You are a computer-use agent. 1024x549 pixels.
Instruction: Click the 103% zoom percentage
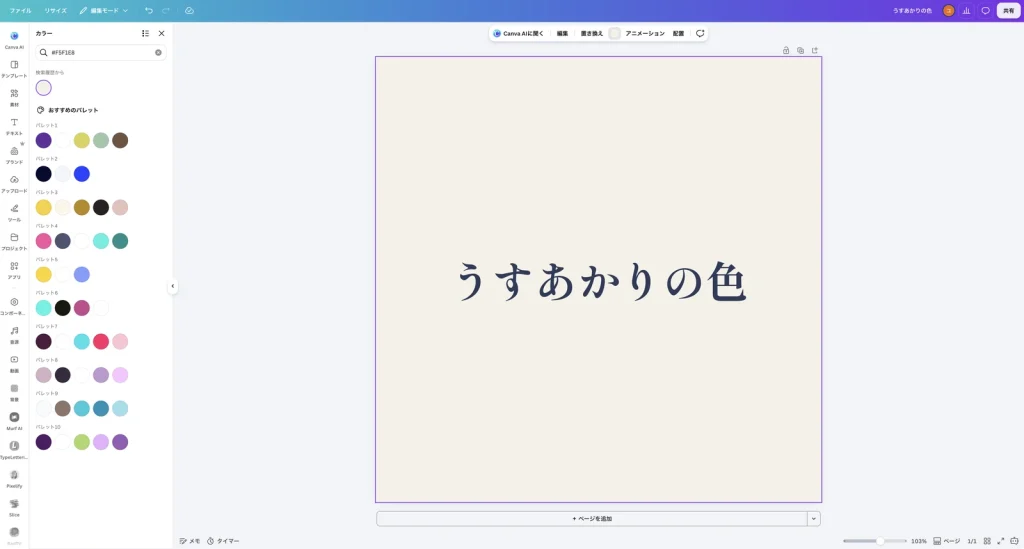(919, 541)
